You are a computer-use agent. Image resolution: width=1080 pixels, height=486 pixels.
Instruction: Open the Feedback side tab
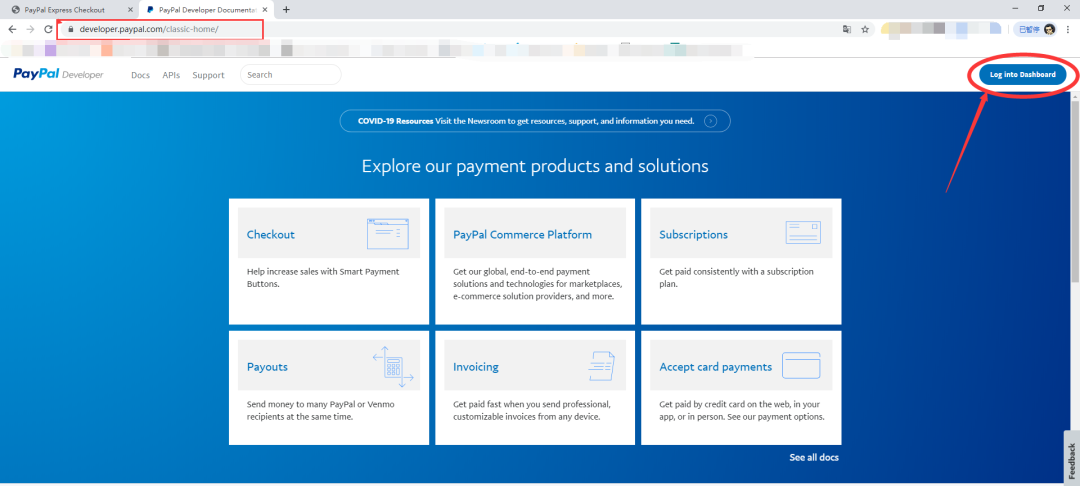(1072, 458)
